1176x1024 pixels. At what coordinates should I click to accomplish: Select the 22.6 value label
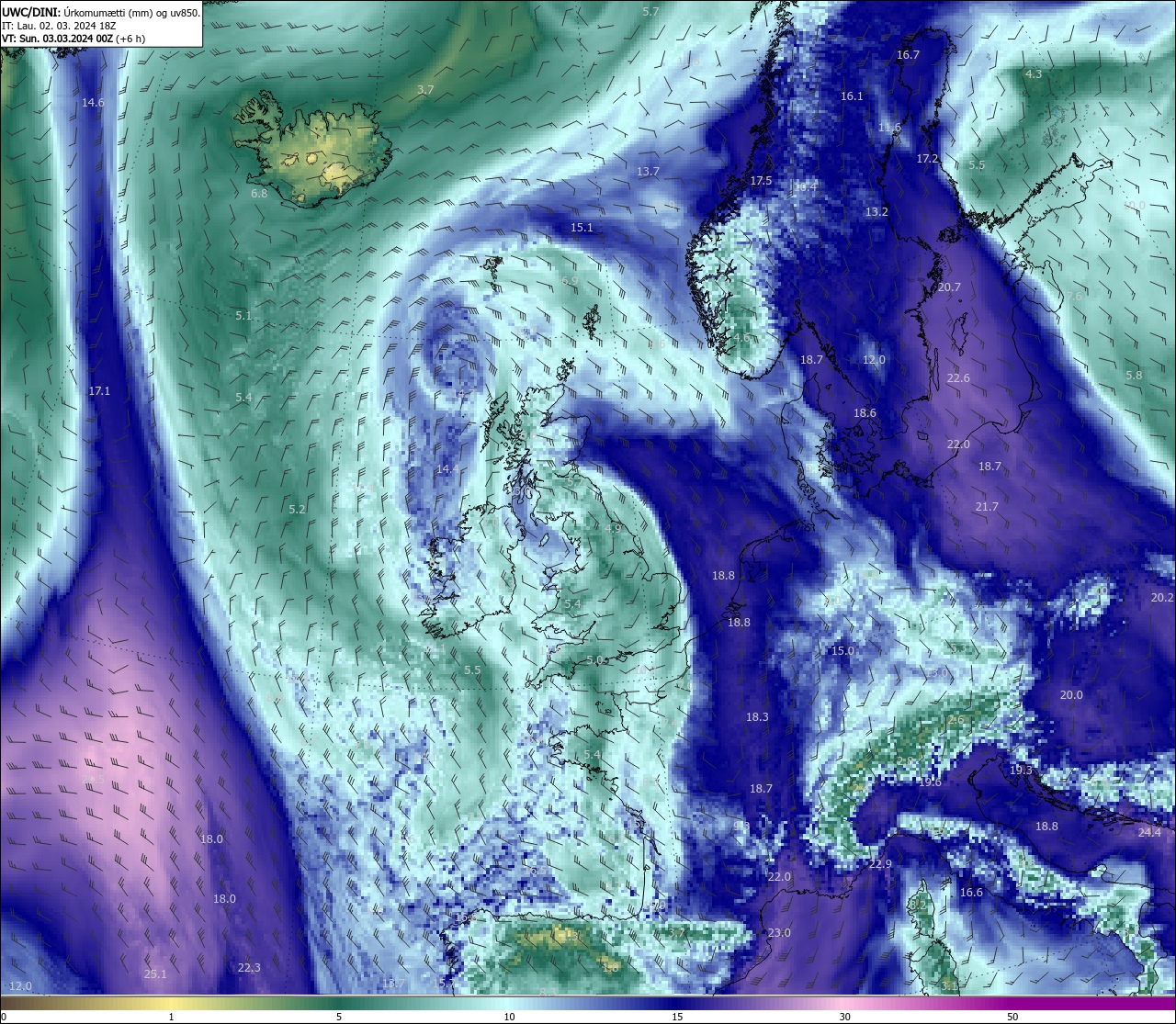point(958,378)
